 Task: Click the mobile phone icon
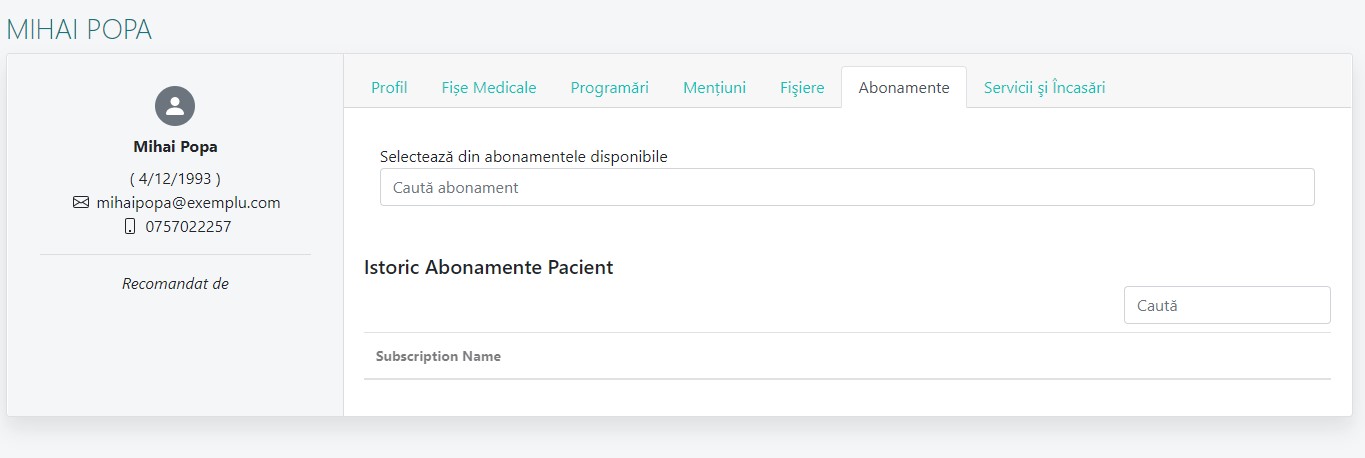click(129, 227)
